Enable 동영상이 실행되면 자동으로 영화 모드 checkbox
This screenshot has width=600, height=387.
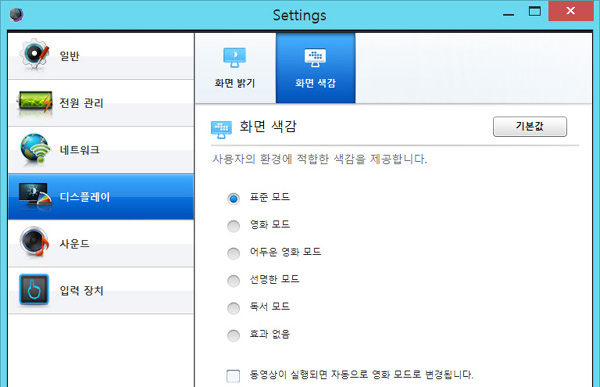(x=233, y=376)
